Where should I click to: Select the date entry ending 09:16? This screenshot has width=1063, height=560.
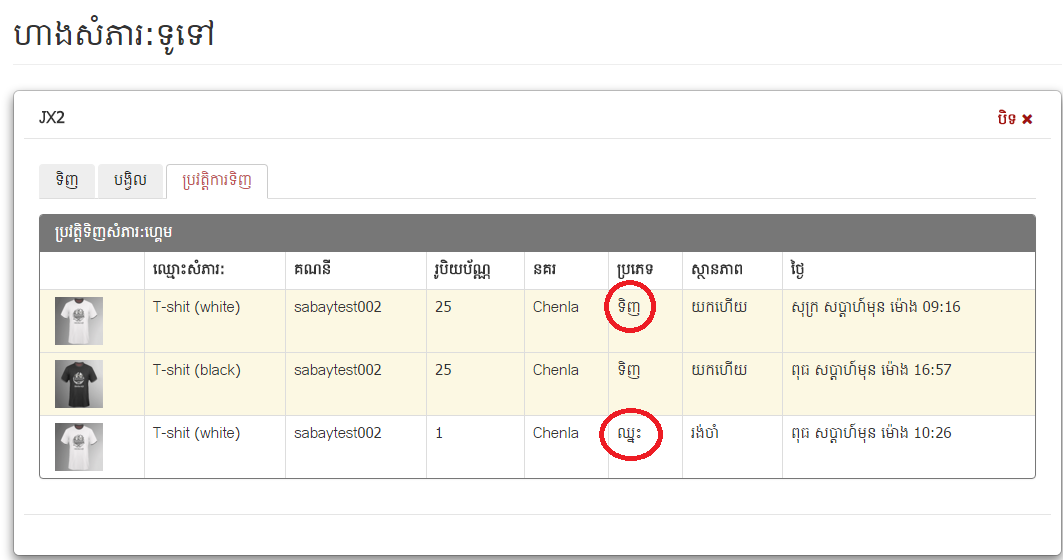(875, 307)
